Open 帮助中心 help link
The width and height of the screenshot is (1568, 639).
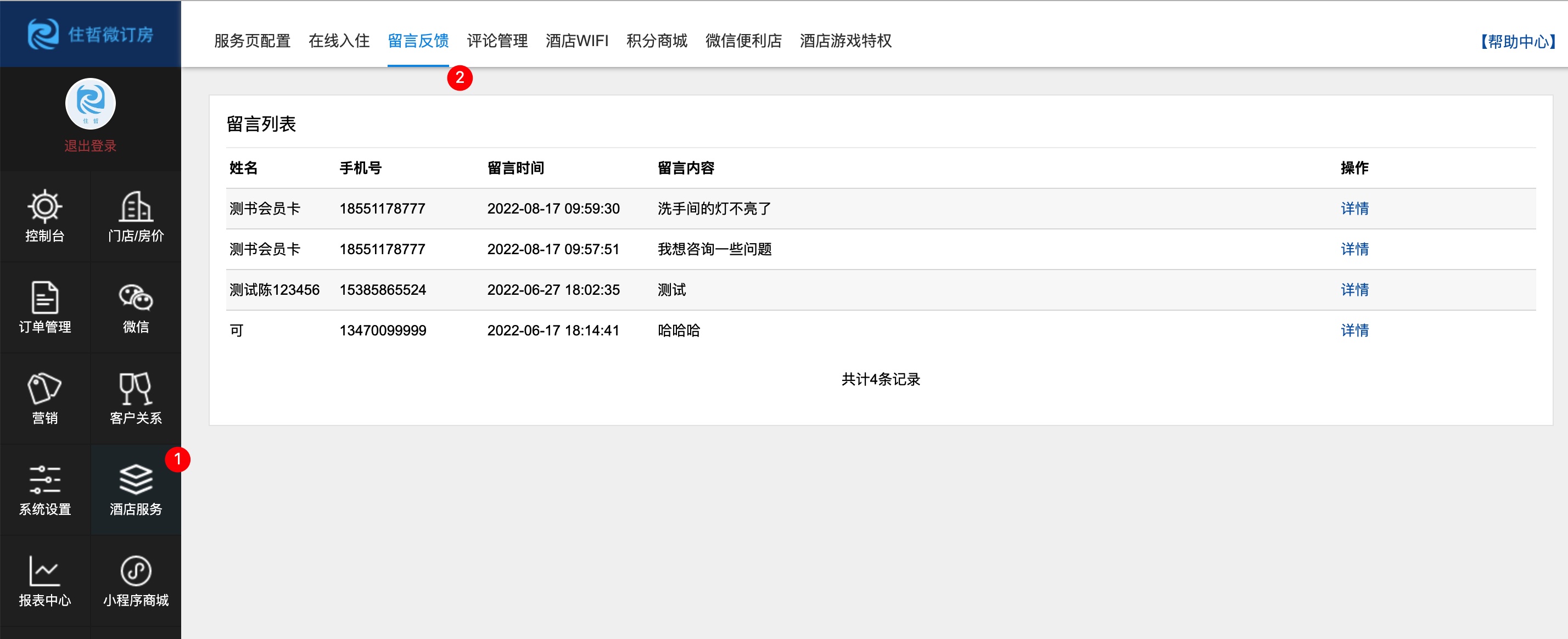click(x=1517, y=41)
